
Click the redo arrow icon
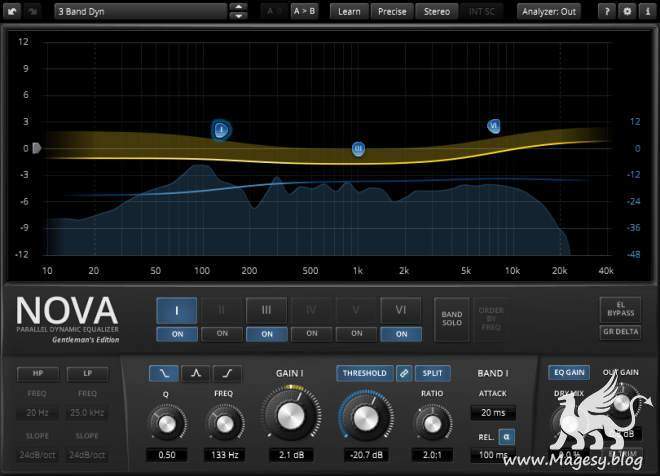[32, 11]
